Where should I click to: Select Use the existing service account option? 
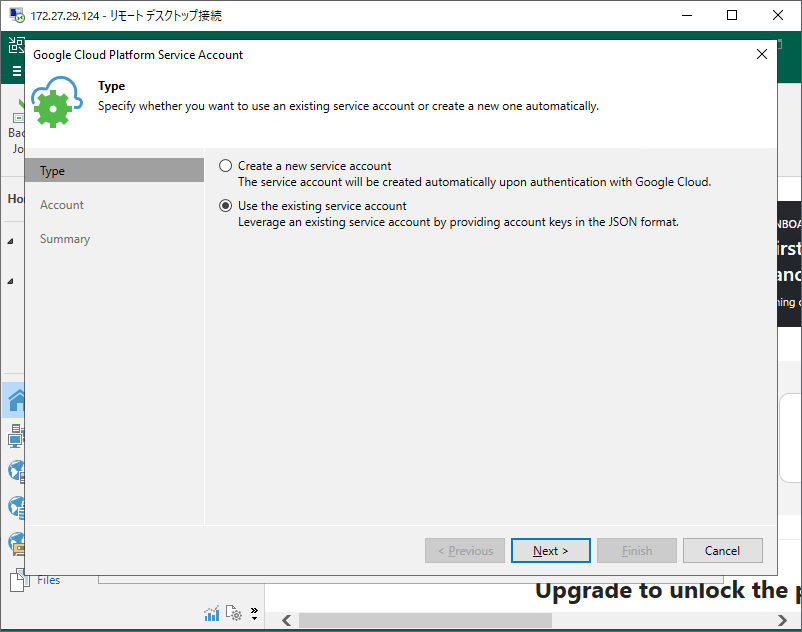pyautogui.click(x=226, y=206)
